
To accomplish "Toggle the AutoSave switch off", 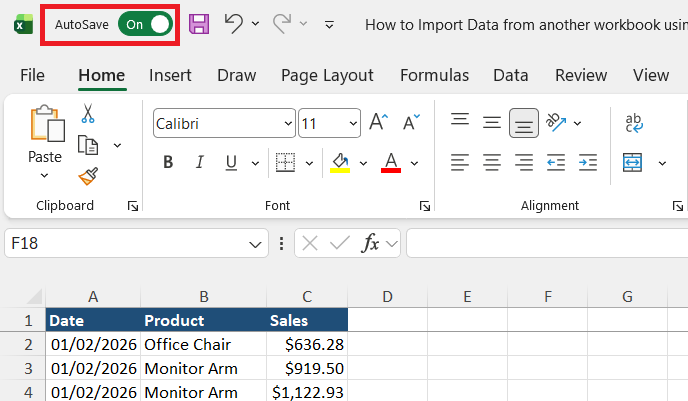I will [145, 24].
